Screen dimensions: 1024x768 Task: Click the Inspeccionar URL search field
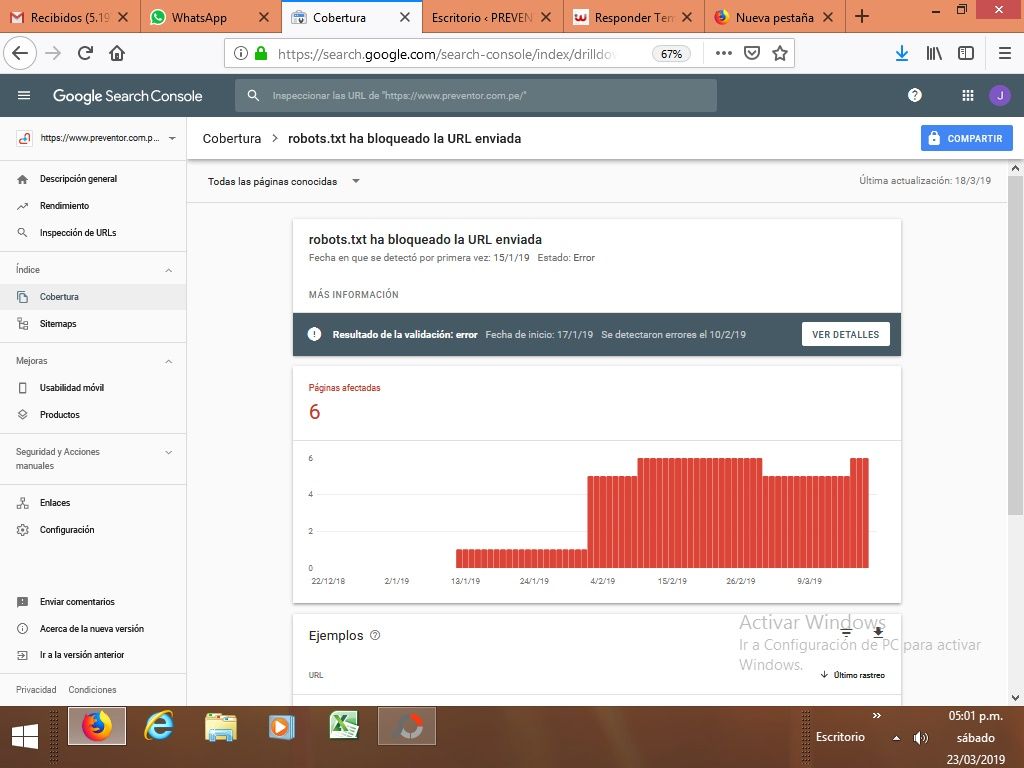click(x=476, y=95)
